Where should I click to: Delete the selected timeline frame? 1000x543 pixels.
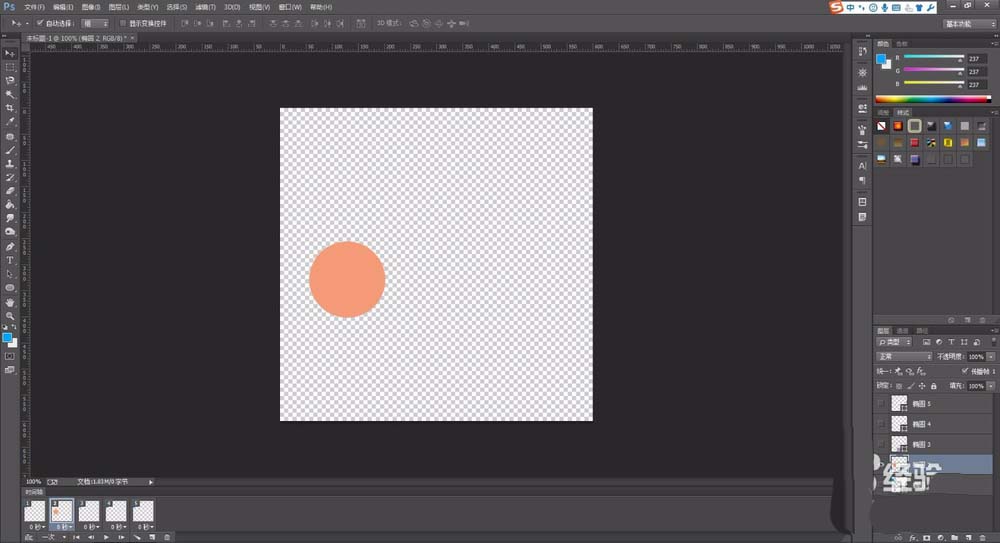tap(166, 537)
